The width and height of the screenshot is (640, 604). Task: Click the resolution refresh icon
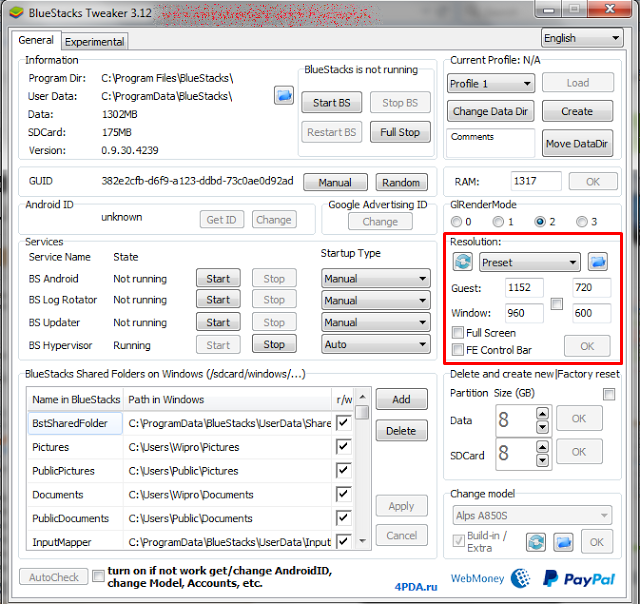(462, 262)
